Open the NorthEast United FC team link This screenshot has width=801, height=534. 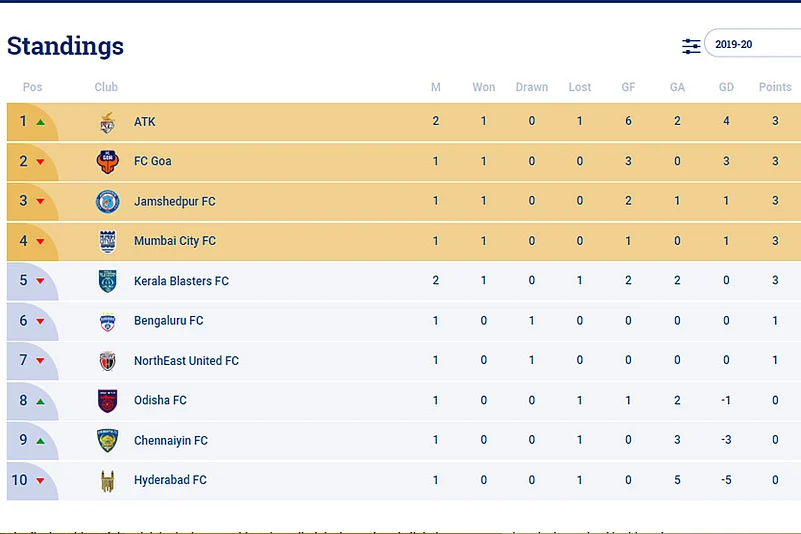coord(186,361)
